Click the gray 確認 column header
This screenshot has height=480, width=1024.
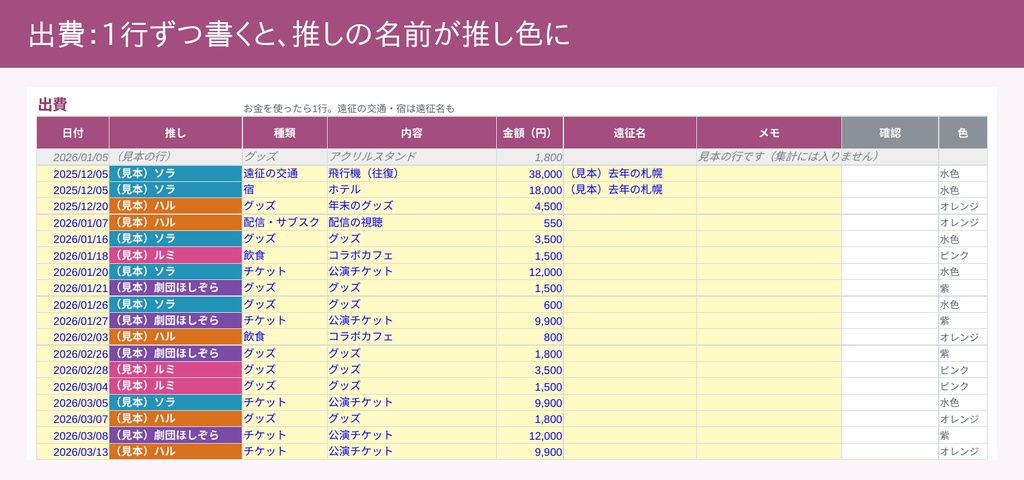(890, 133)
